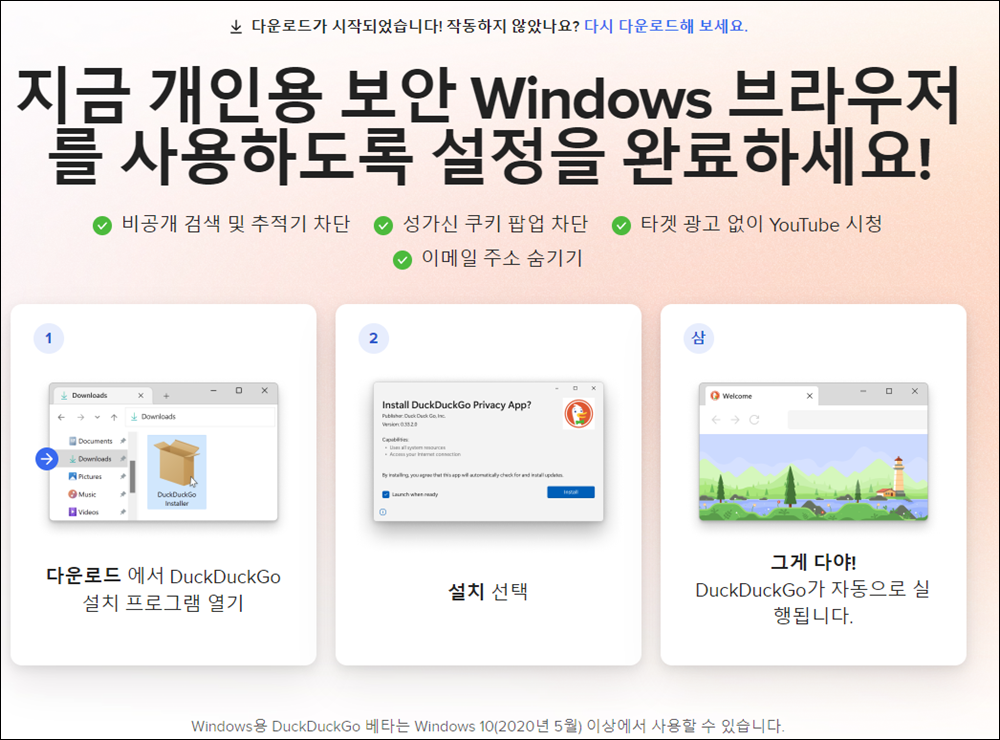Click the plus new-tab icon beside the Downloads tab
1000x740 pixels.
coord(166,396)
